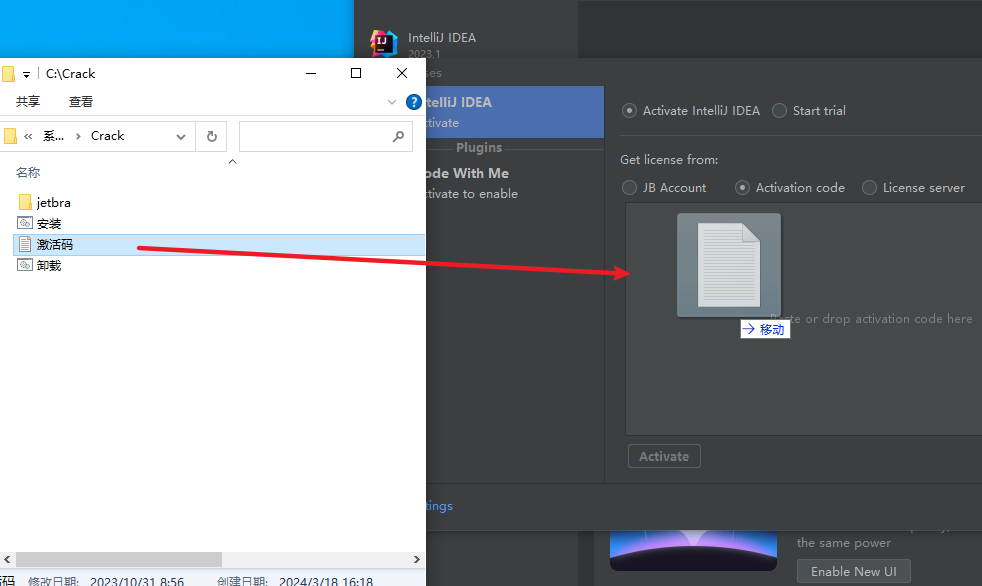Click the jetbra folder icon
Viewport: 982px width, 586px height.
pyautogui.click(x=25, y=202)
